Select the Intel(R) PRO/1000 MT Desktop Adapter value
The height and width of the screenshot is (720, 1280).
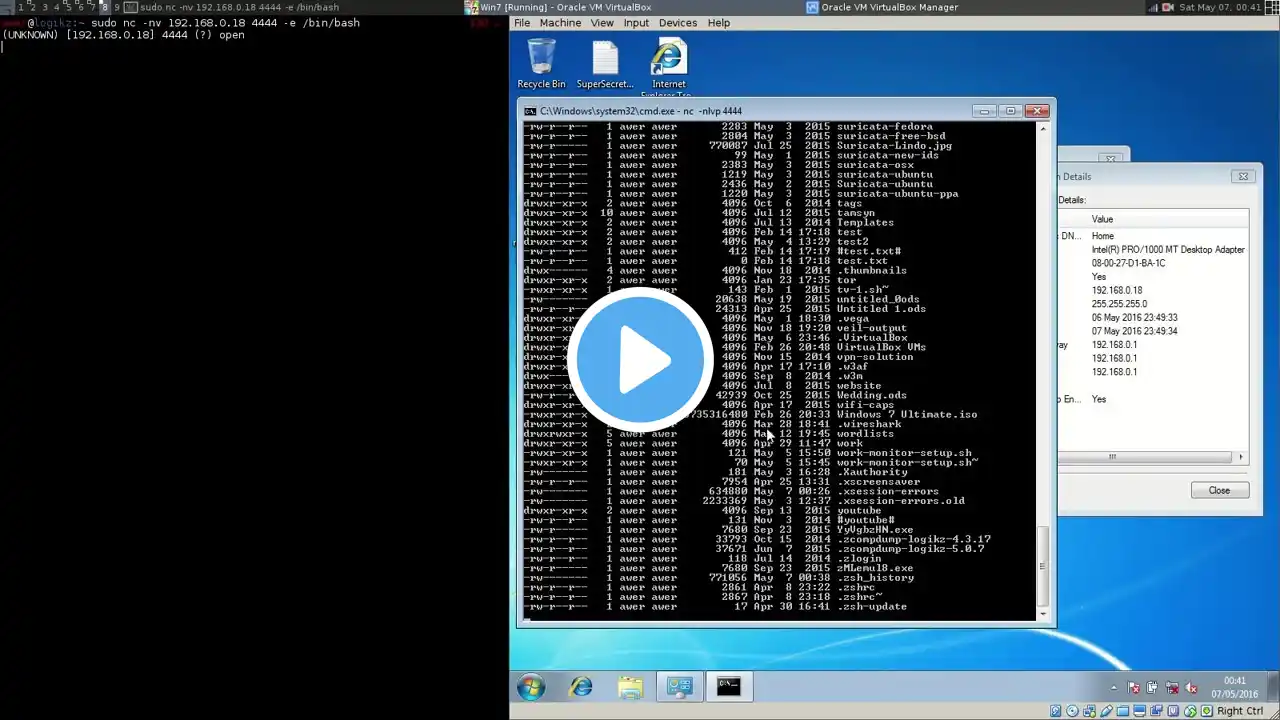click(x=1168, y=250)
